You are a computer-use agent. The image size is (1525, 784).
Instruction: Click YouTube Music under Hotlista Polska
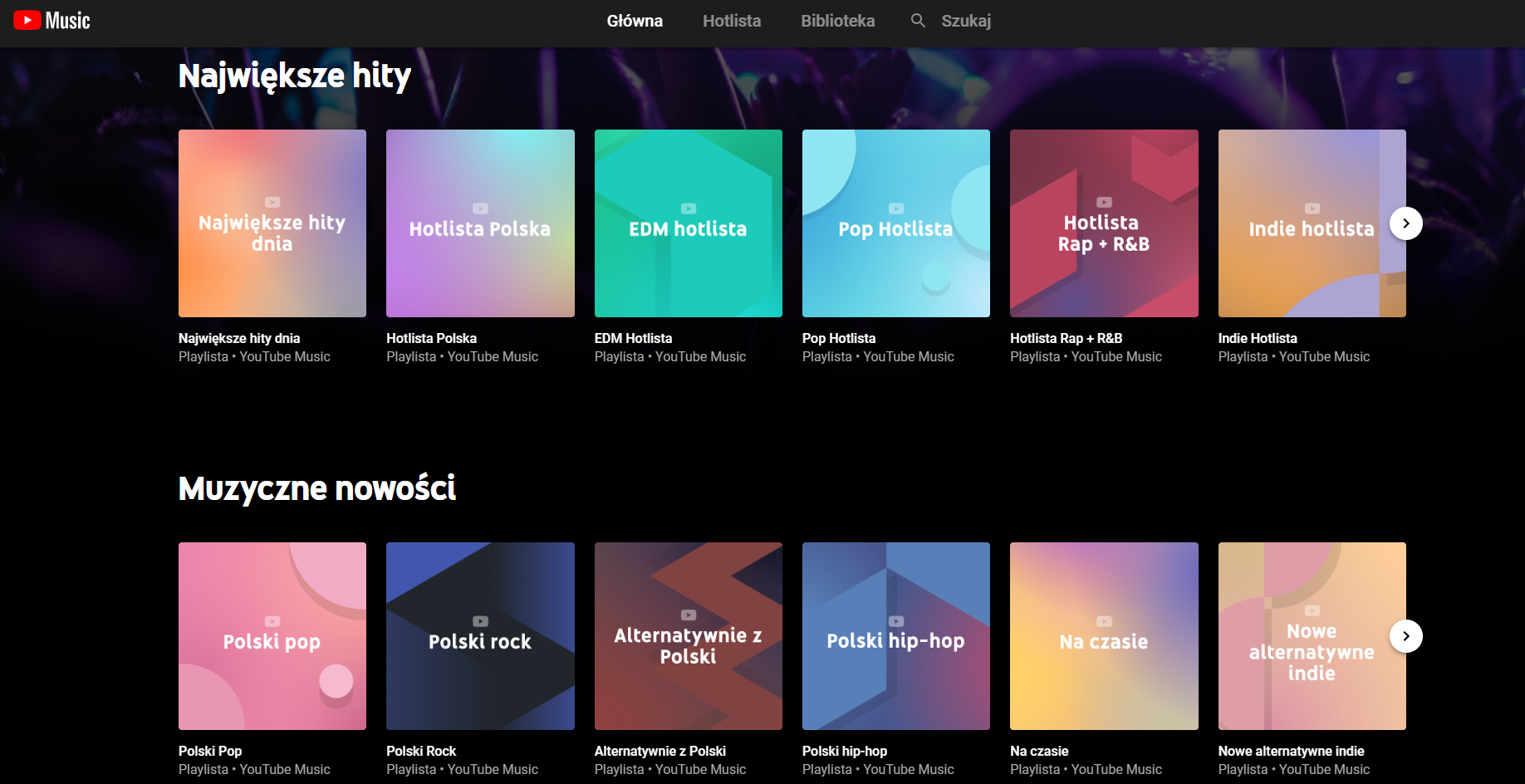pos(493,356)
